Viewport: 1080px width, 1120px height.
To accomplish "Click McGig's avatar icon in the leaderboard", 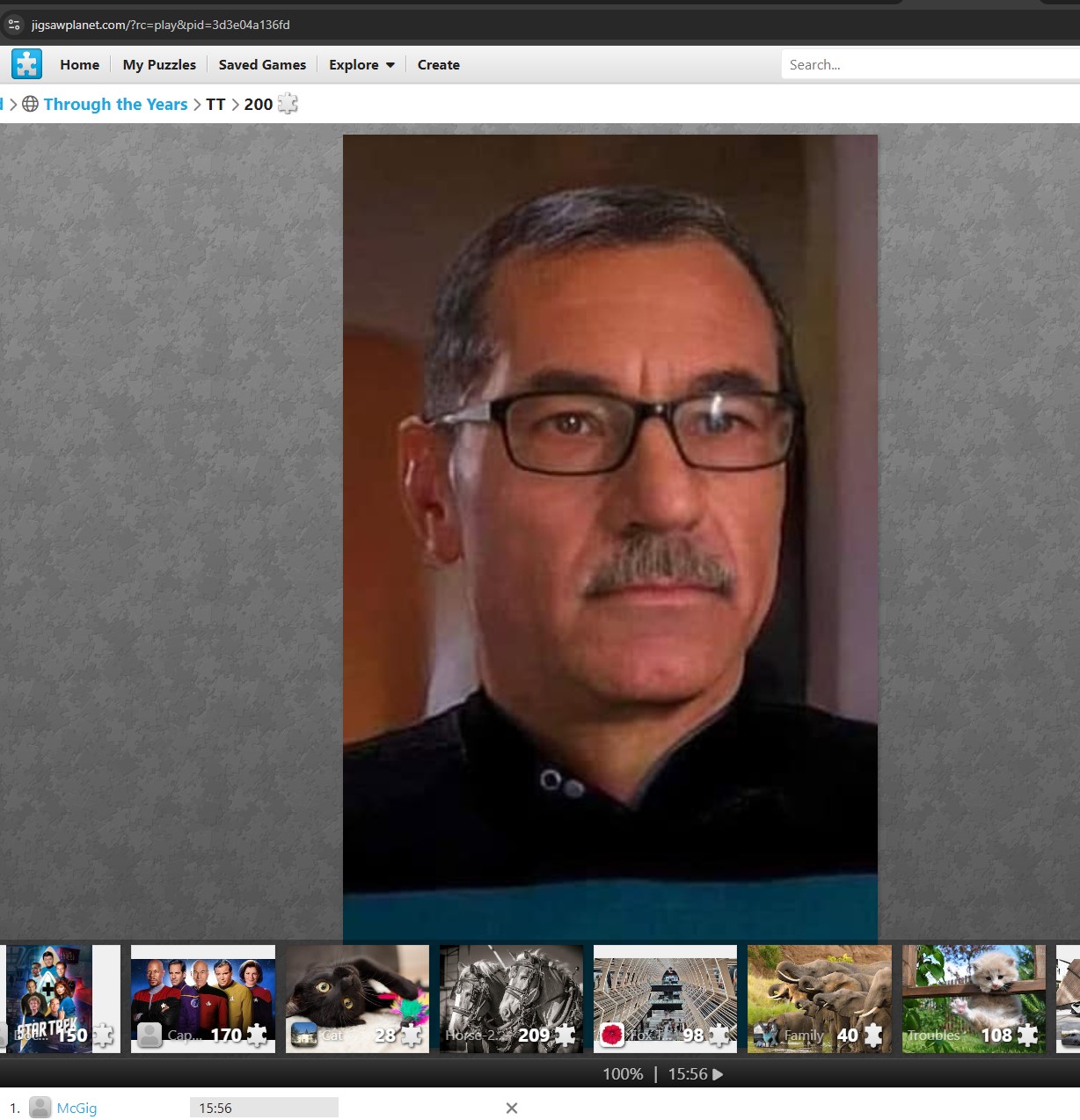I will tap(40, 1108).
